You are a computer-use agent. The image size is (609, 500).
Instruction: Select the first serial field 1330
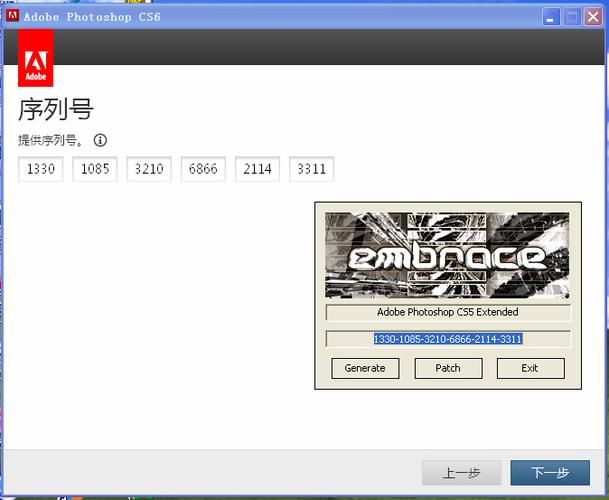click(x=41, y=169)
